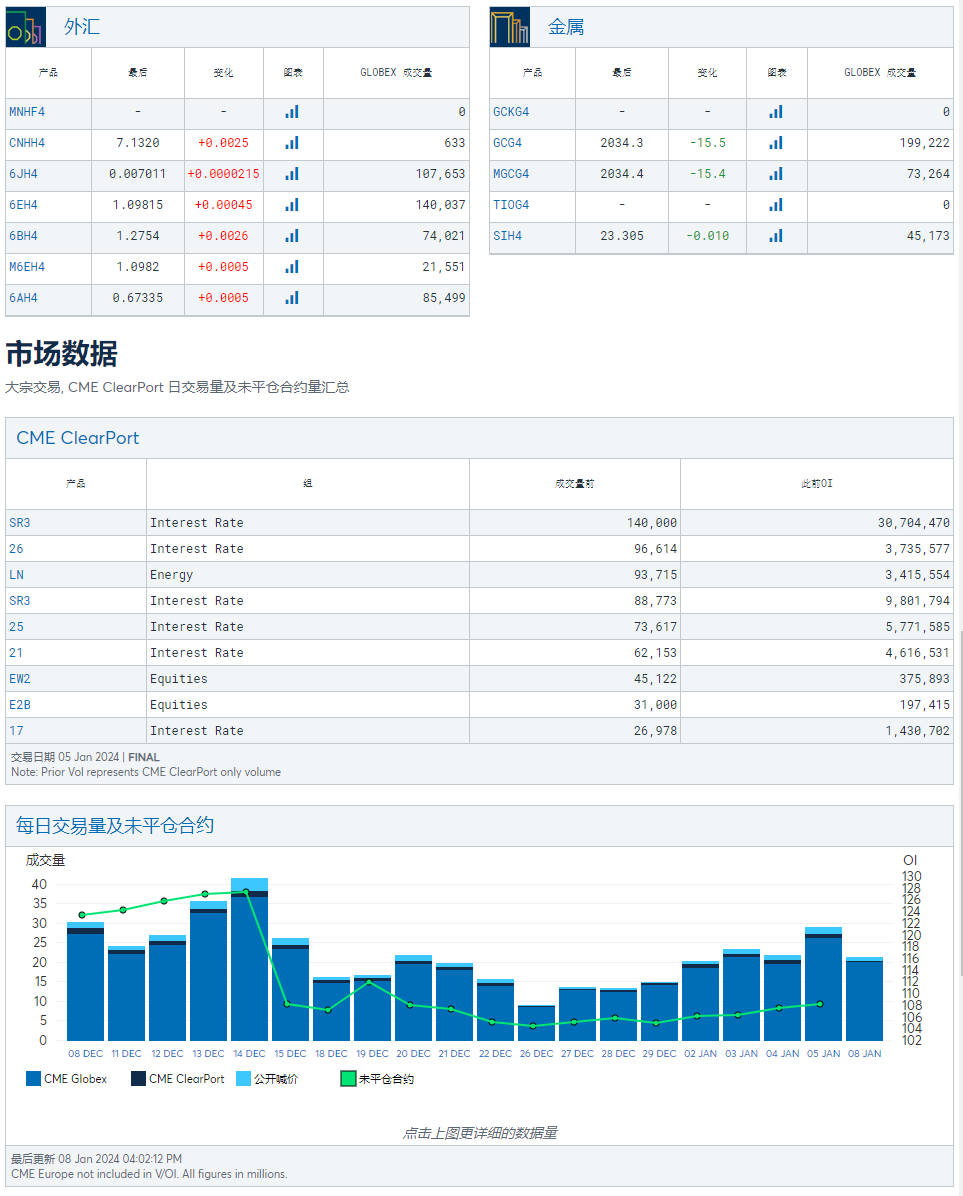Open the CME ClearPort heading link
The height and width of the screenshot is (1196, 963).
(x=78, y=438)
